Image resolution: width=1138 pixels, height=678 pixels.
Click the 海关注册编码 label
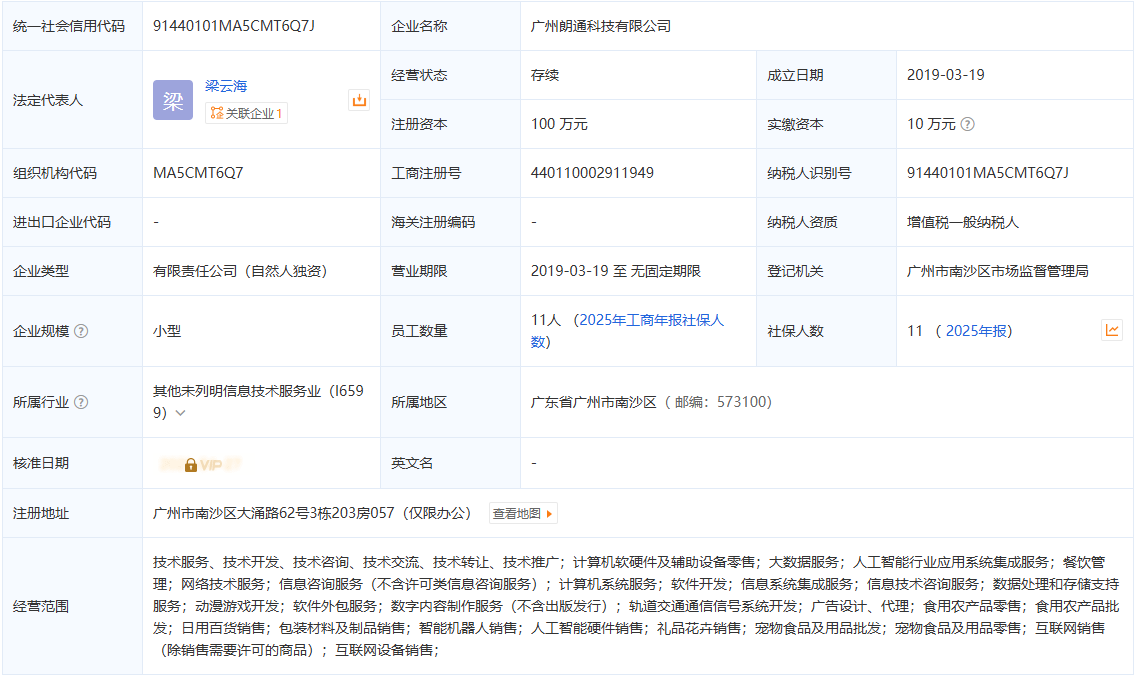click(x=433, y=223)
